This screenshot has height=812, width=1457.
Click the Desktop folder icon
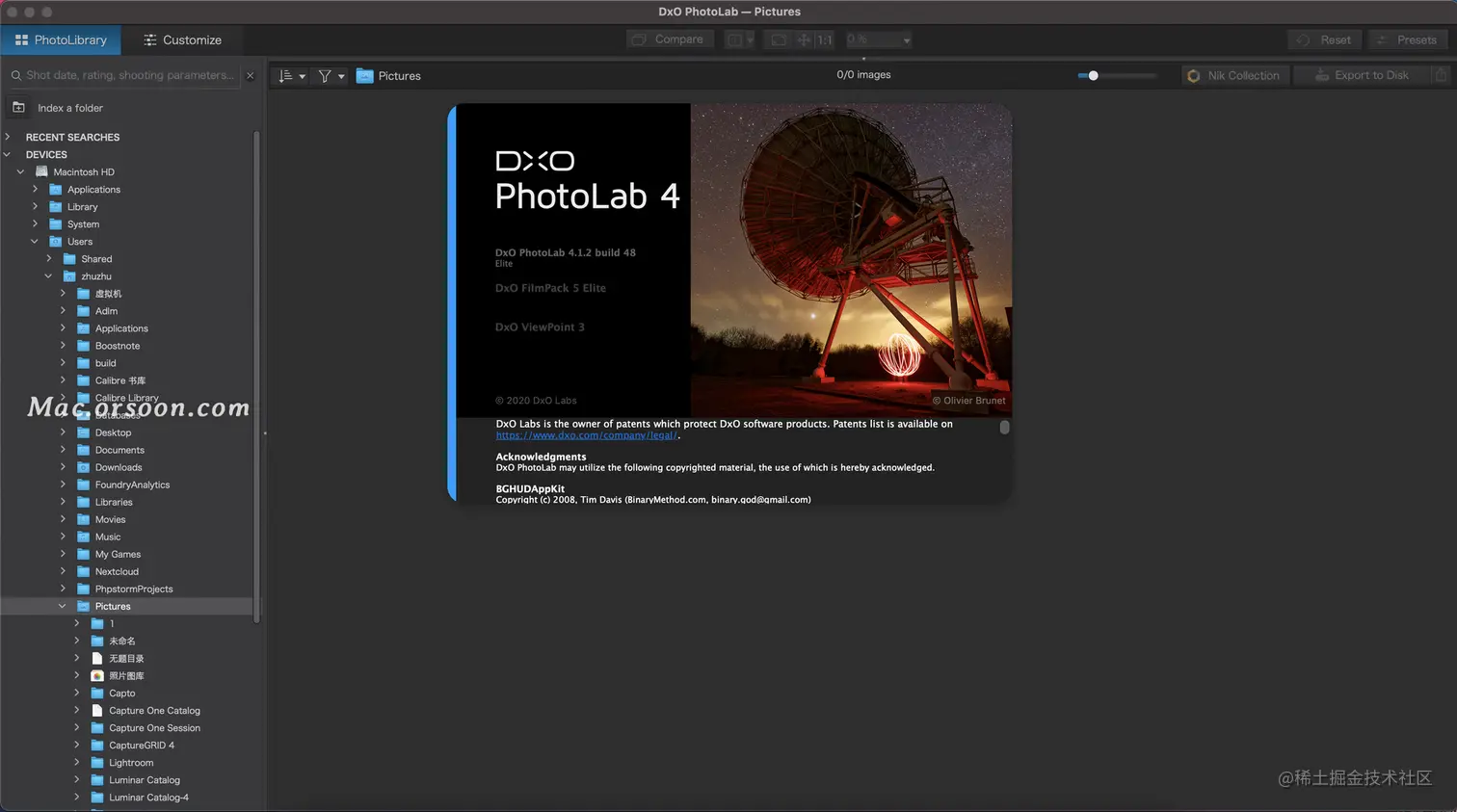pyautogui.click(x=83, y=432)
